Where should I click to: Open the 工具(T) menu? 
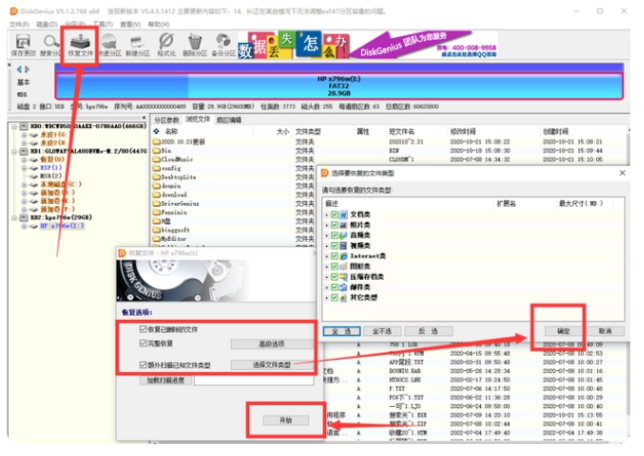(x=103, y=24)
